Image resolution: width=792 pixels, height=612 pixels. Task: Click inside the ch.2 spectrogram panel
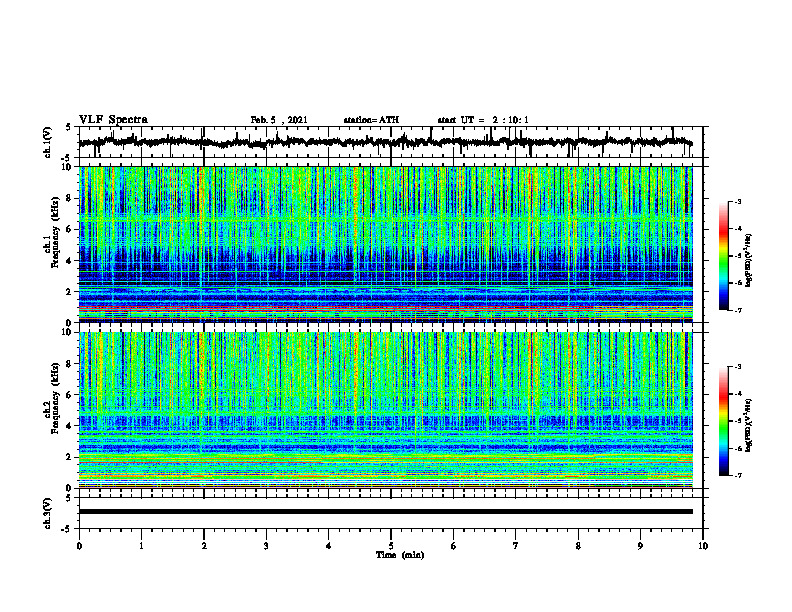(385, 410)
